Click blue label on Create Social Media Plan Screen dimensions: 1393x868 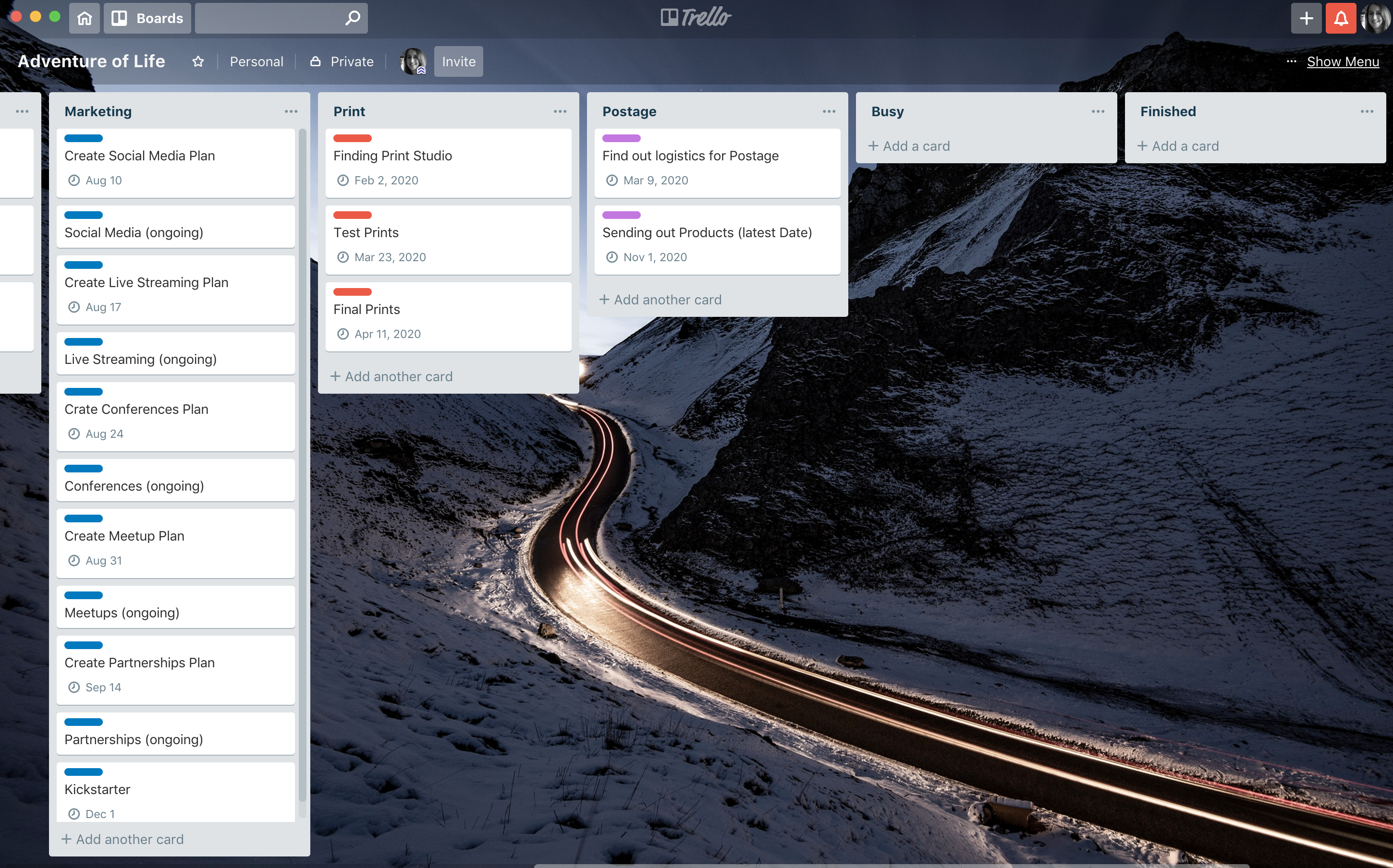click(83, 138)
